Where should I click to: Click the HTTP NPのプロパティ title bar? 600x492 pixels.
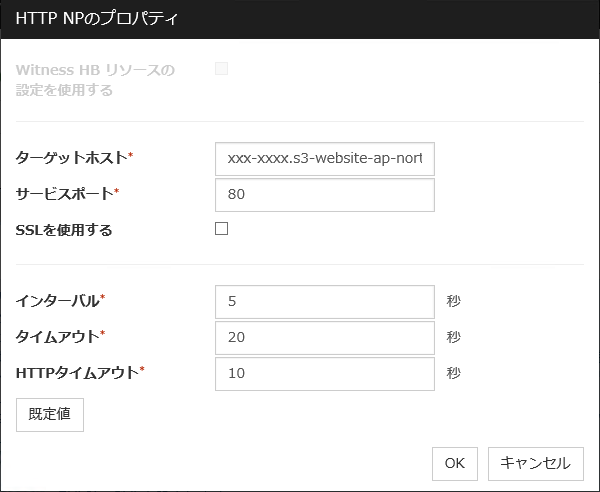coord(300,19)
